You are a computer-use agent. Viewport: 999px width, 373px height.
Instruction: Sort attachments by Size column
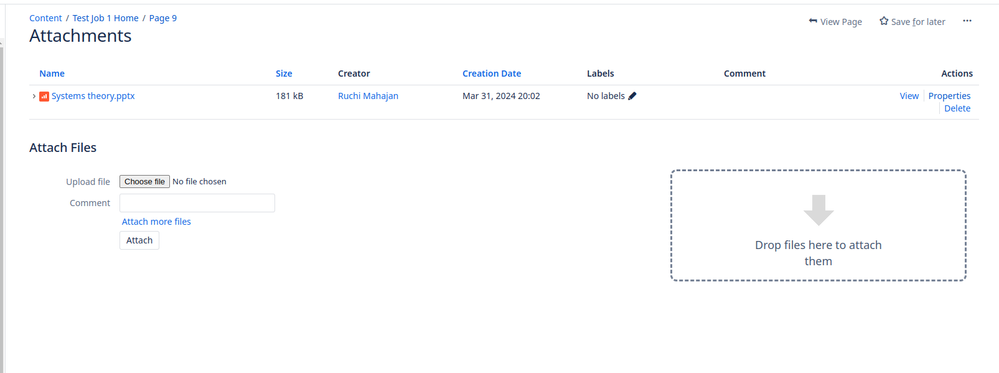284,73
